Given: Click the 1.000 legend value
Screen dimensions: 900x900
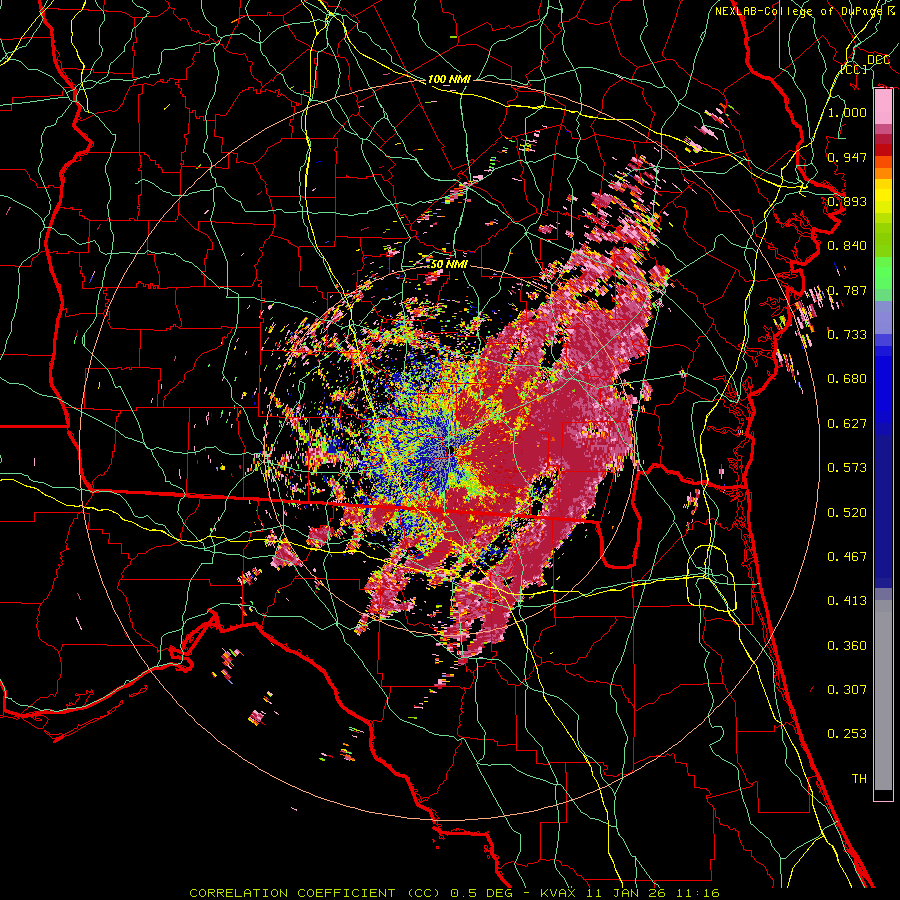Looking at the screenshot, I should [x=847, y=112].
